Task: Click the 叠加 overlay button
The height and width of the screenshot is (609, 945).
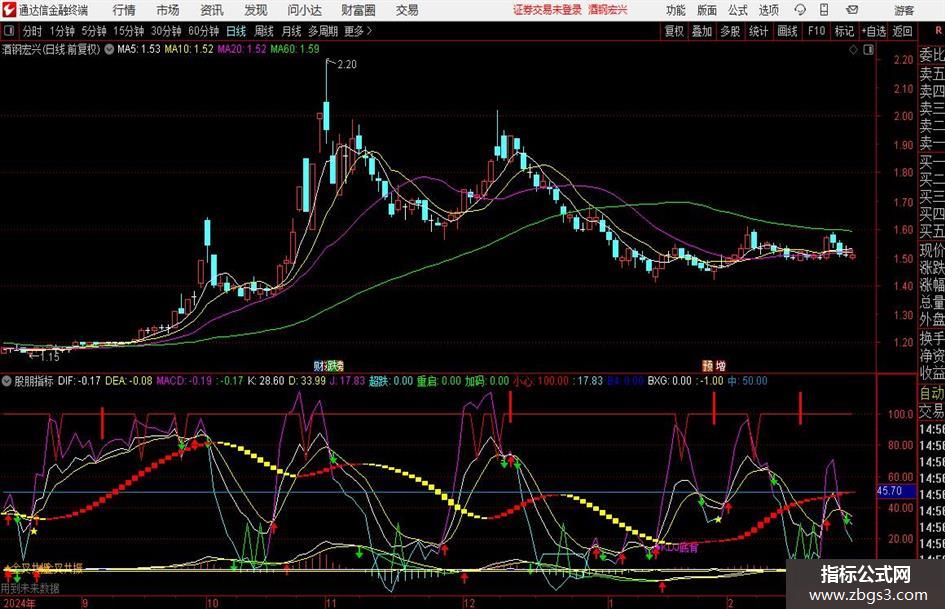Action: coord(702,31)
